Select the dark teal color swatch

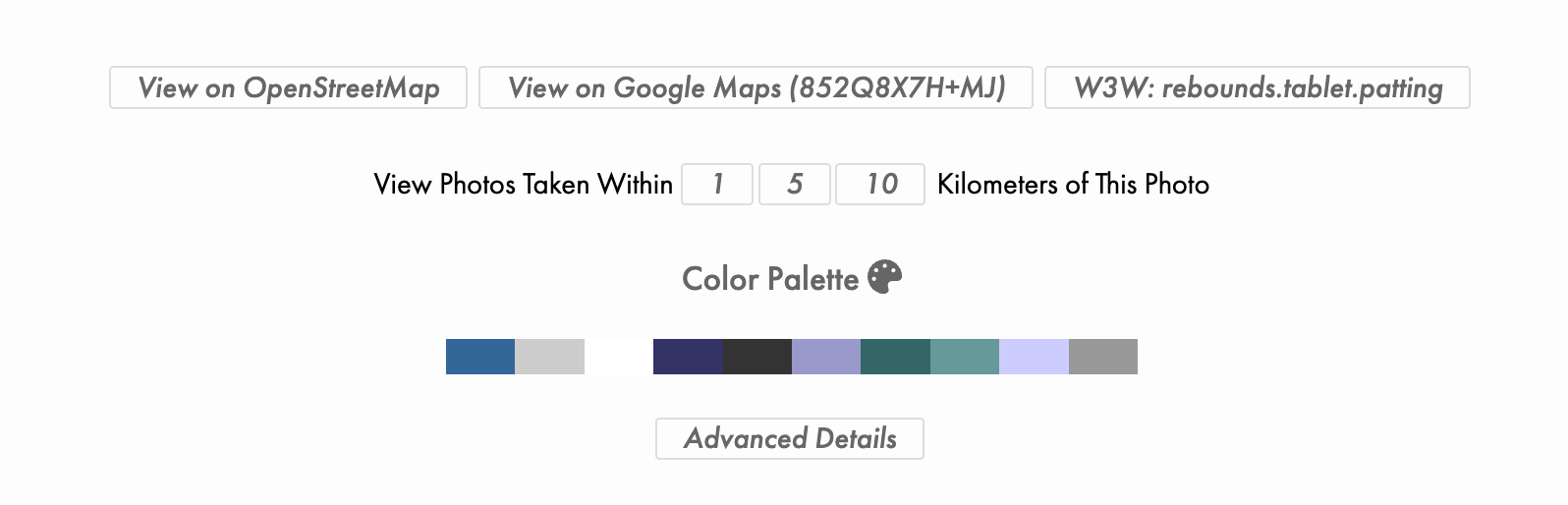pyautogui.click(x=895, y=357)
